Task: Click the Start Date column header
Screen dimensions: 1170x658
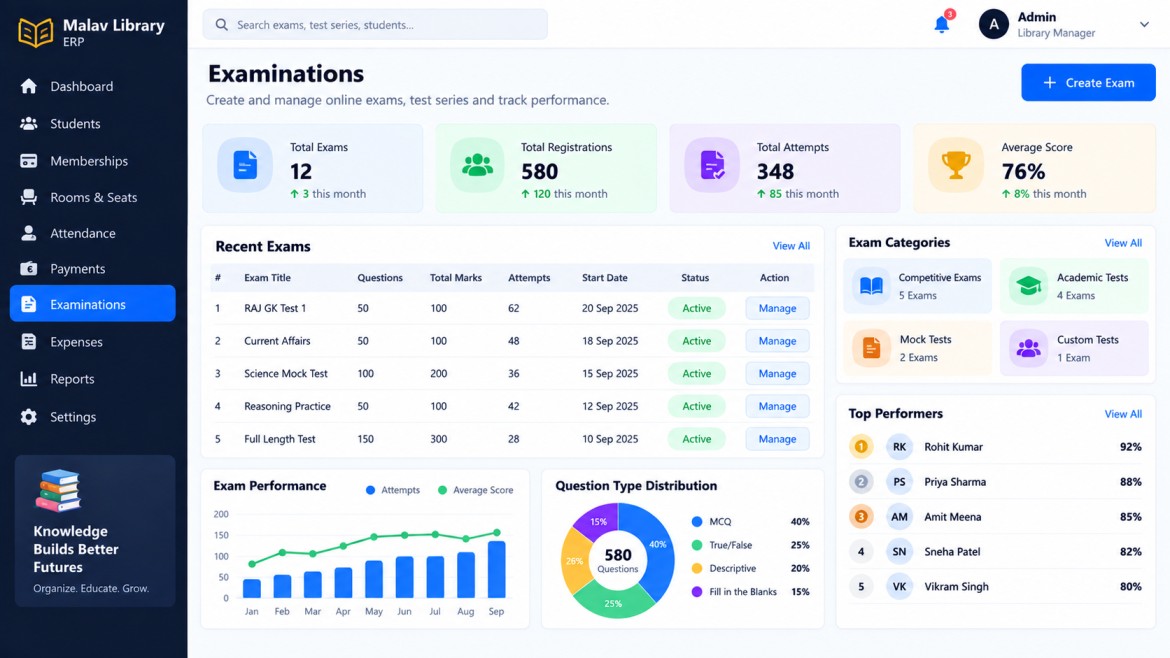Action: pos(604,278)
